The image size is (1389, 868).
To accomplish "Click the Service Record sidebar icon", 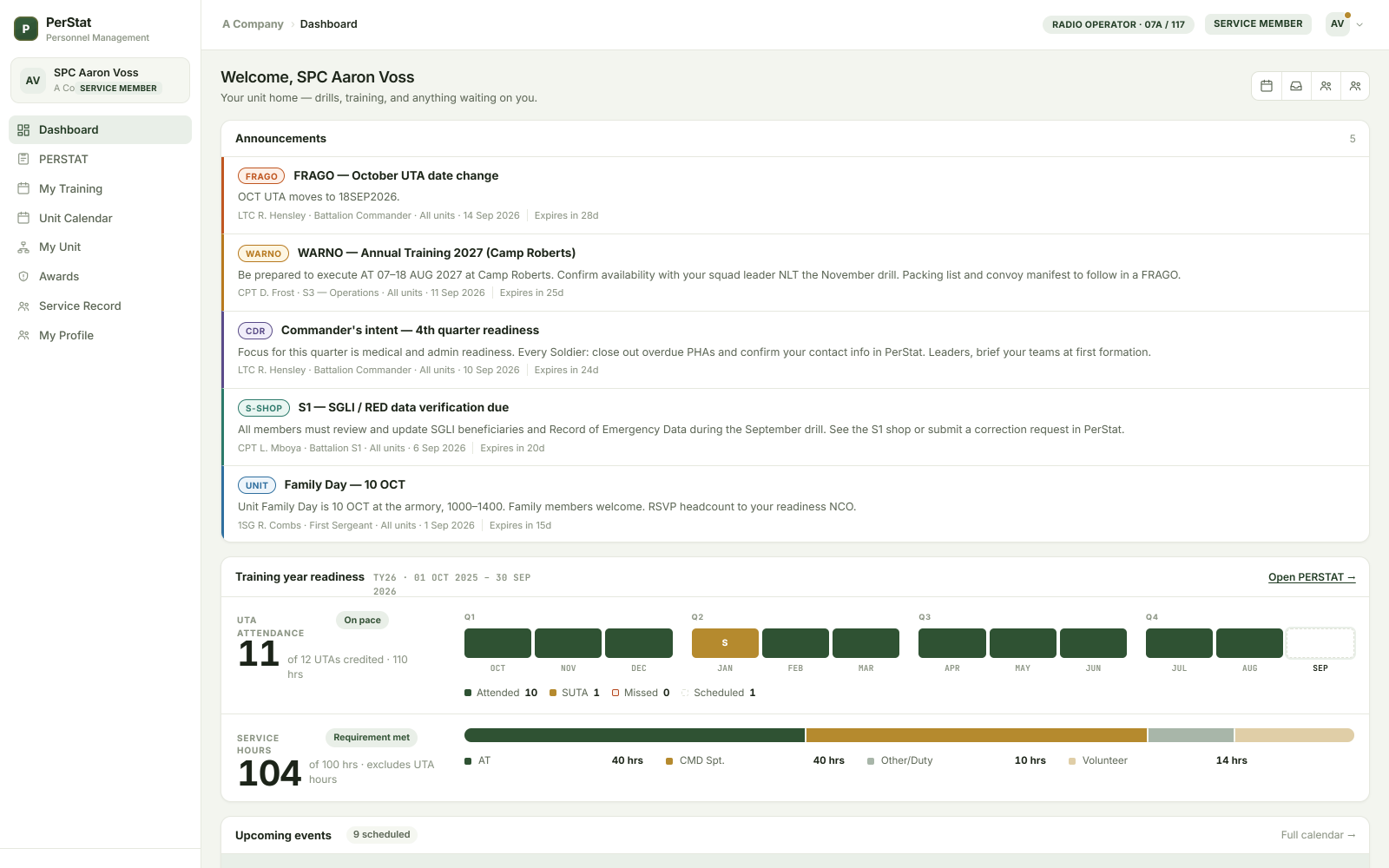I will (x=23, y=306).
